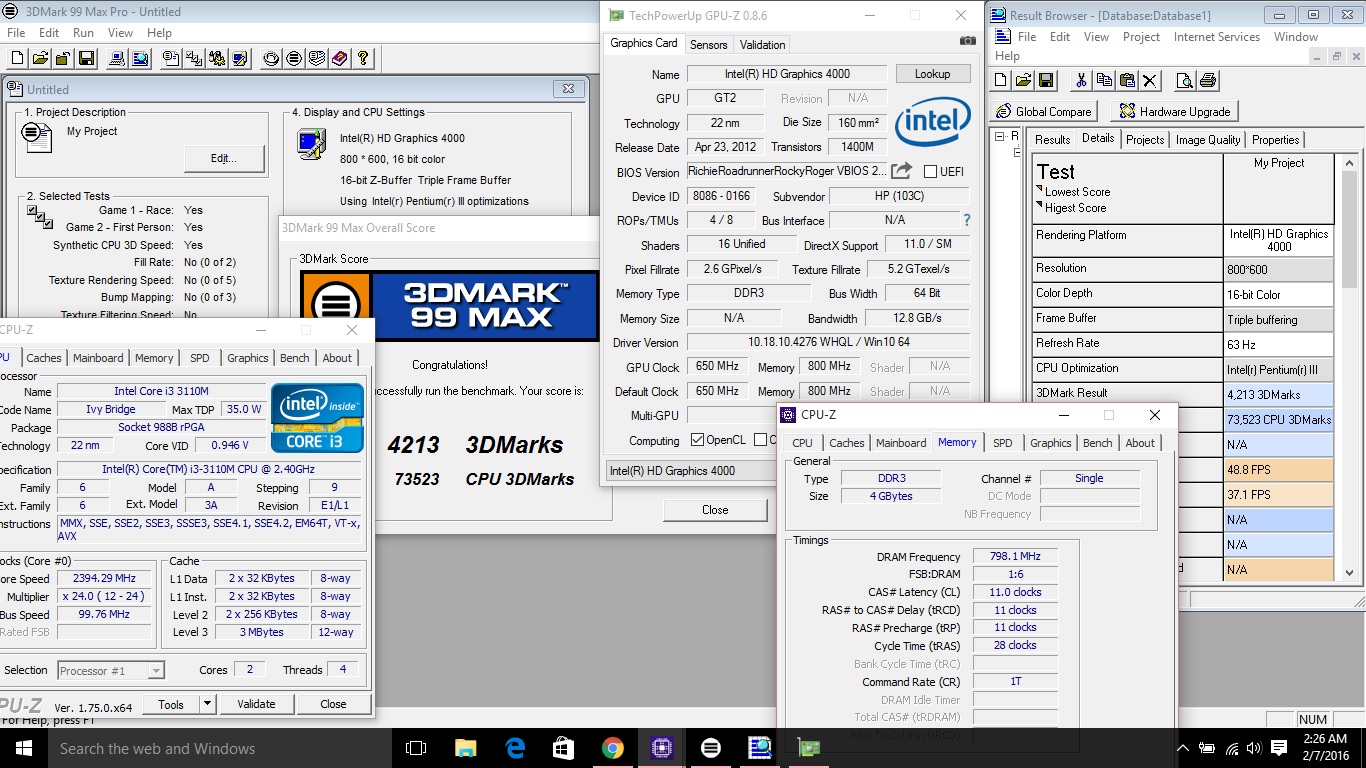Click purple help book icon in 3DMark toolbar
This screenshot has height=768, width=1366.
click(340, 59)
